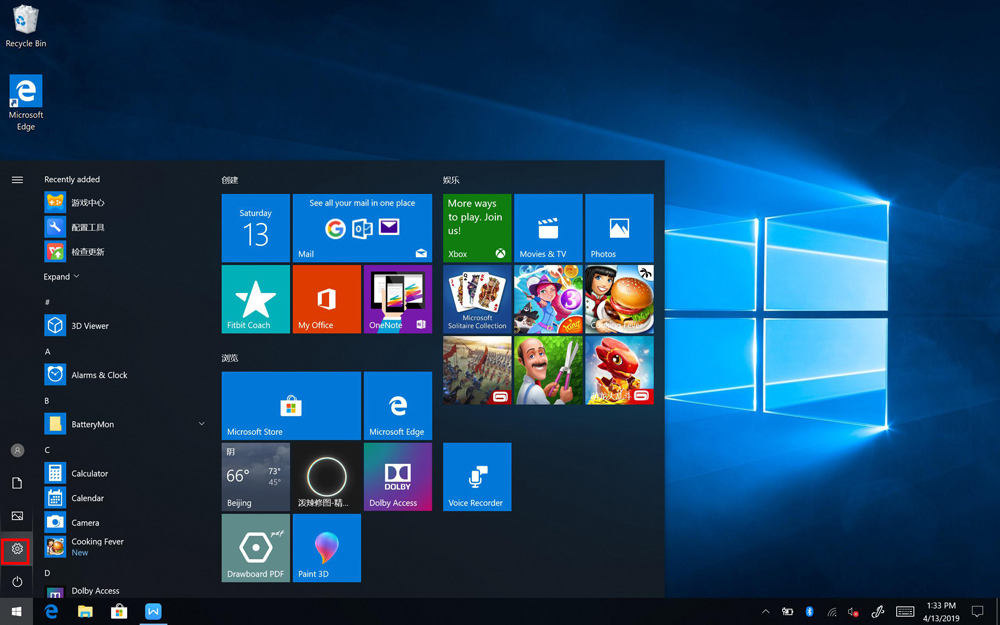The width and height of the screenshot is (1000, 625).
Task: Open File Explorer from the taskbar
Action: pyautogui.click(x=85, y=612)
